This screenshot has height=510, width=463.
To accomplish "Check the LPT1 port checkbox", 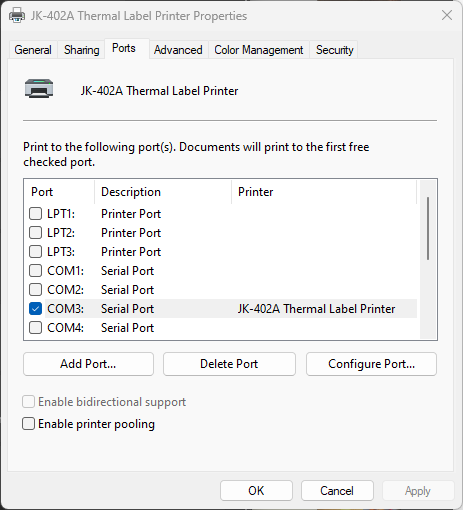I will pos(35,214).
